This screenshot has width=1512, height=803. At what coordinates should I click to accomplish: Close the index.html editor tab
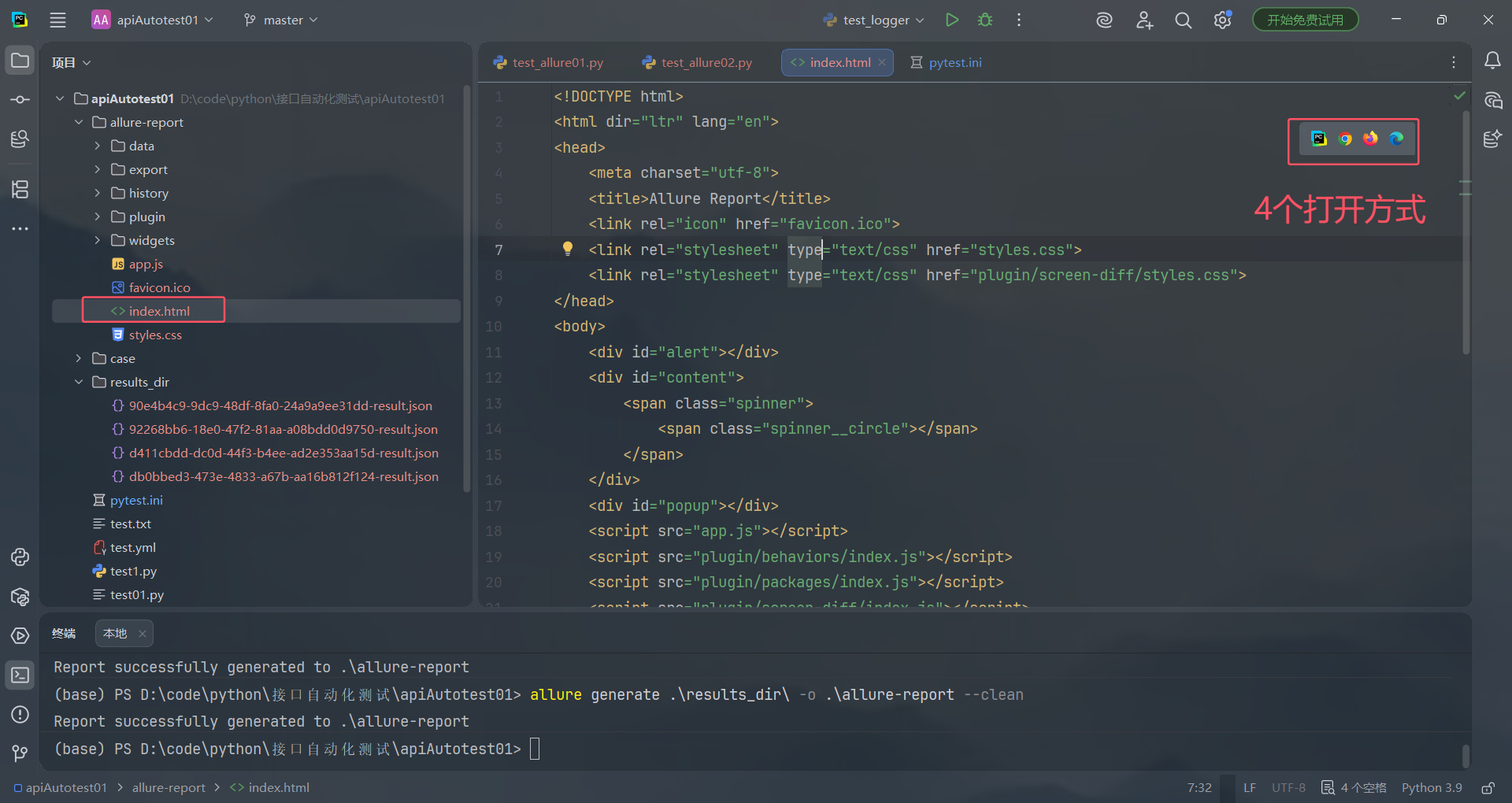pos(882,63)
